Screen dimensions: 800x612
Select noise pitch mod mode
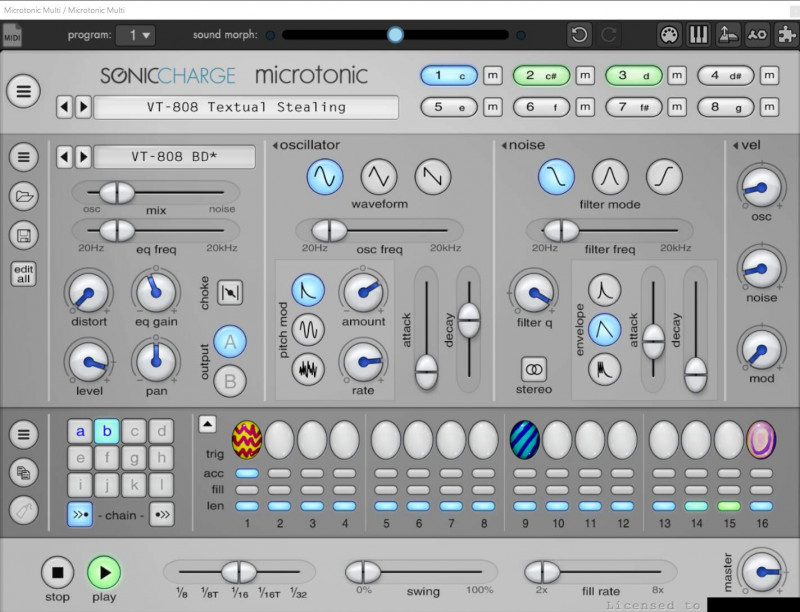click(308, 369)
